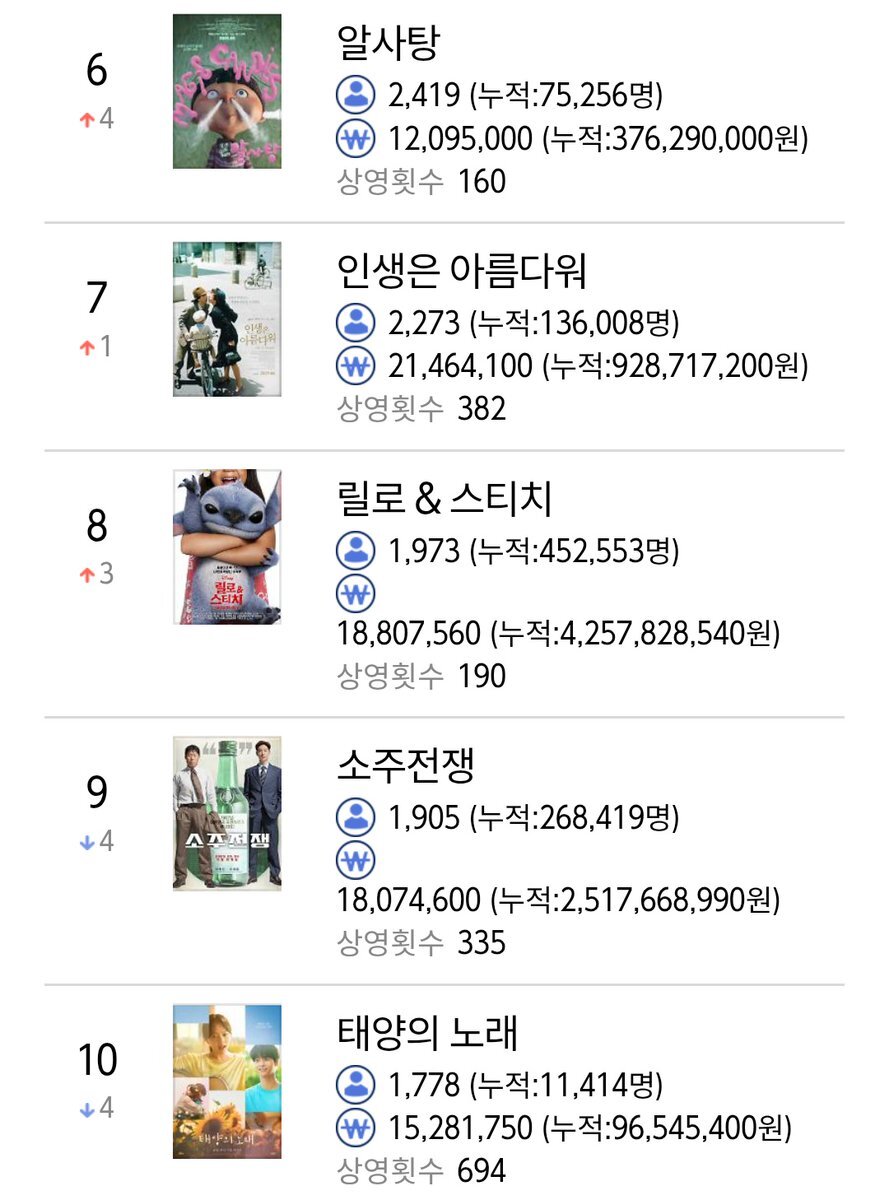The image size is (889, 1200).
Task: Open the 소주전쟁 movie title link
Action: coord(406,765)
